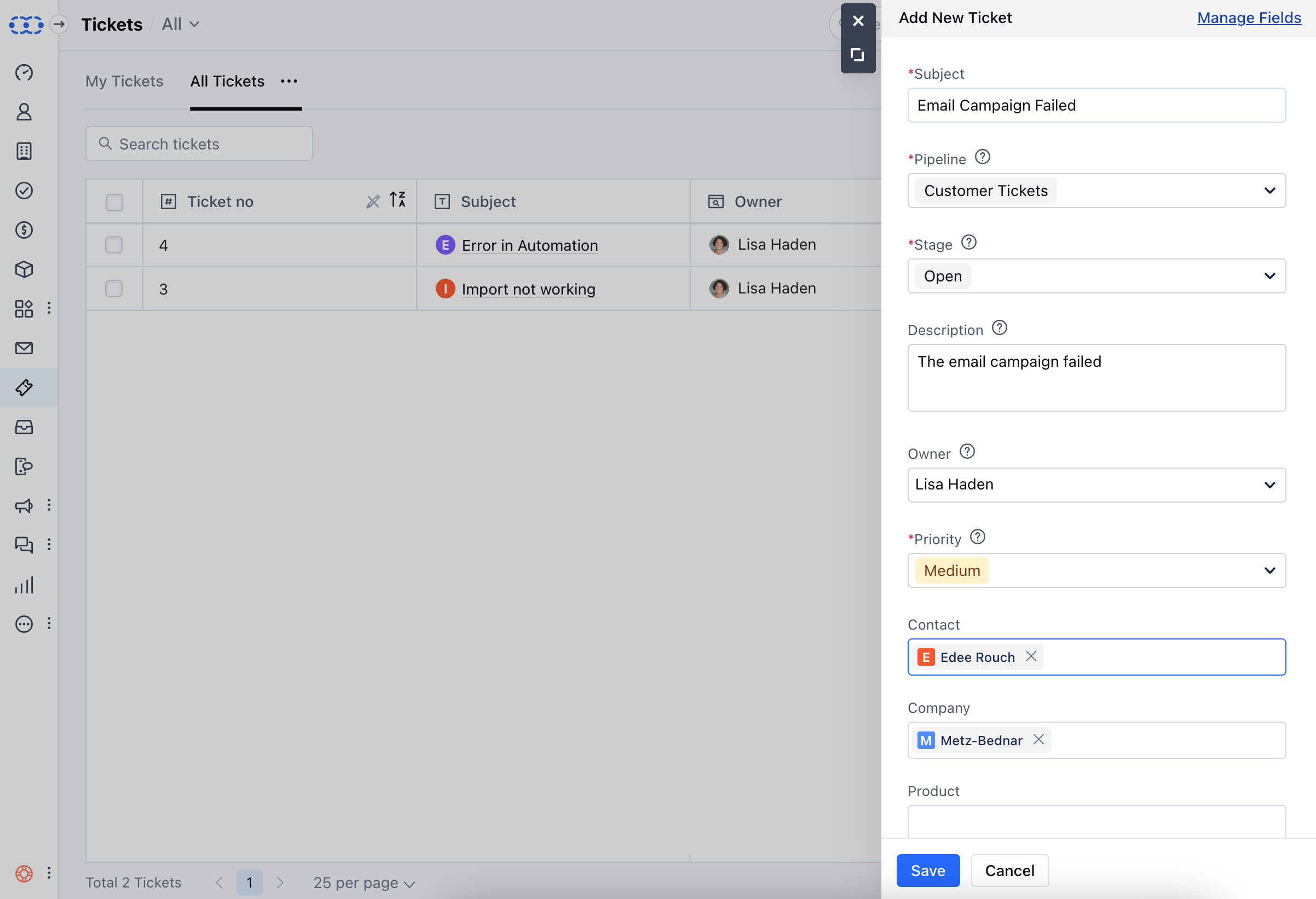This screenshot has width=1316, height=899.
Task: Switch to the My Tickets tab
Action: [125, 82]
